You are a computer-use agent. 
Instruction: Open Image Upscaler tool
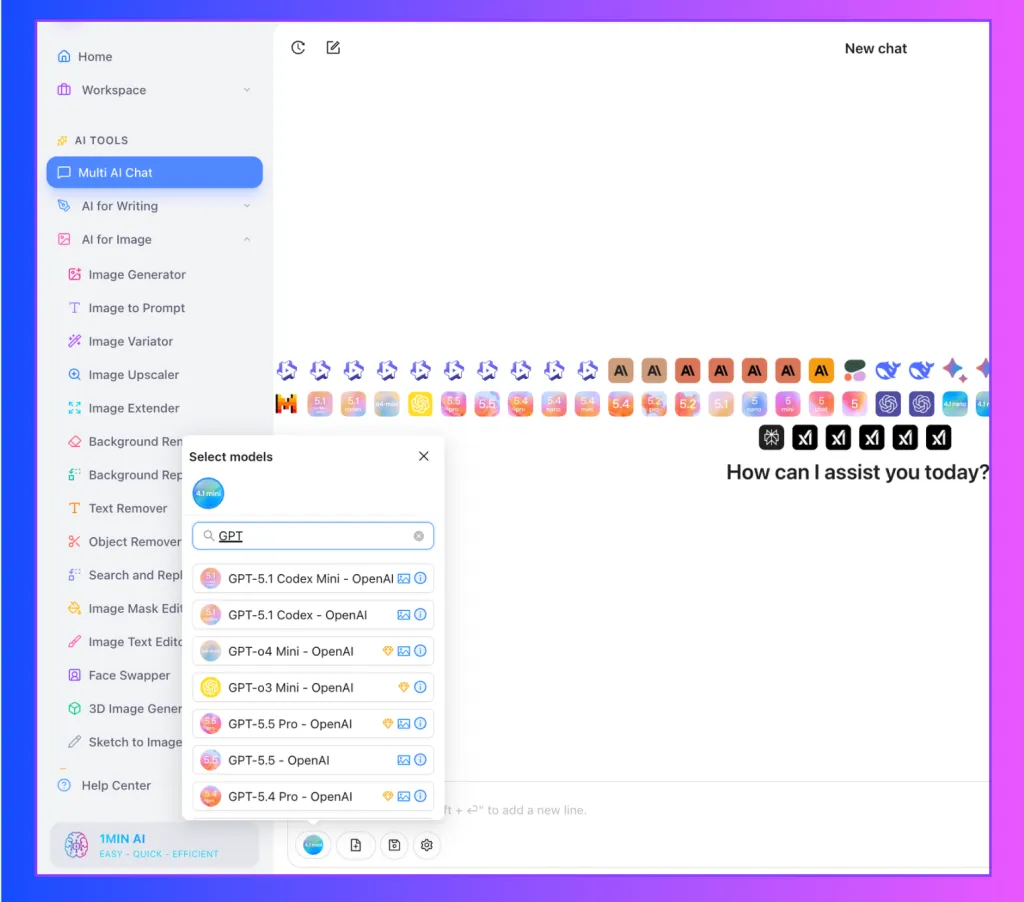(123, 374)
